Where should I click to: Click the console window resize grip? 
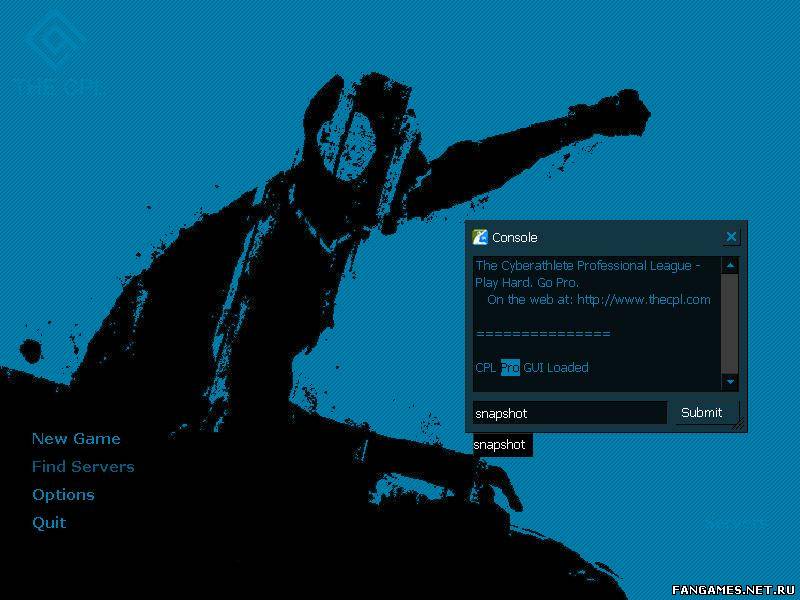[x=738, y=423]
